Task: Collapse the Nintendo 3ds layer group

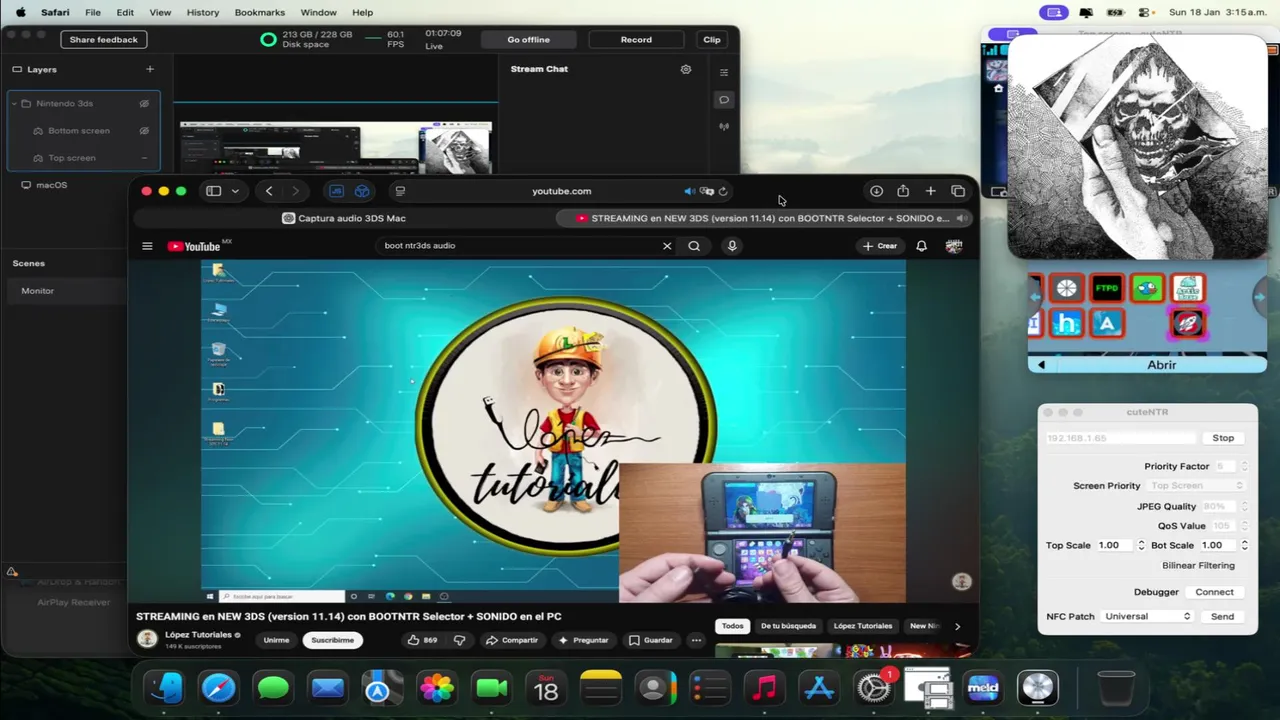Action: tap(13, 103)
